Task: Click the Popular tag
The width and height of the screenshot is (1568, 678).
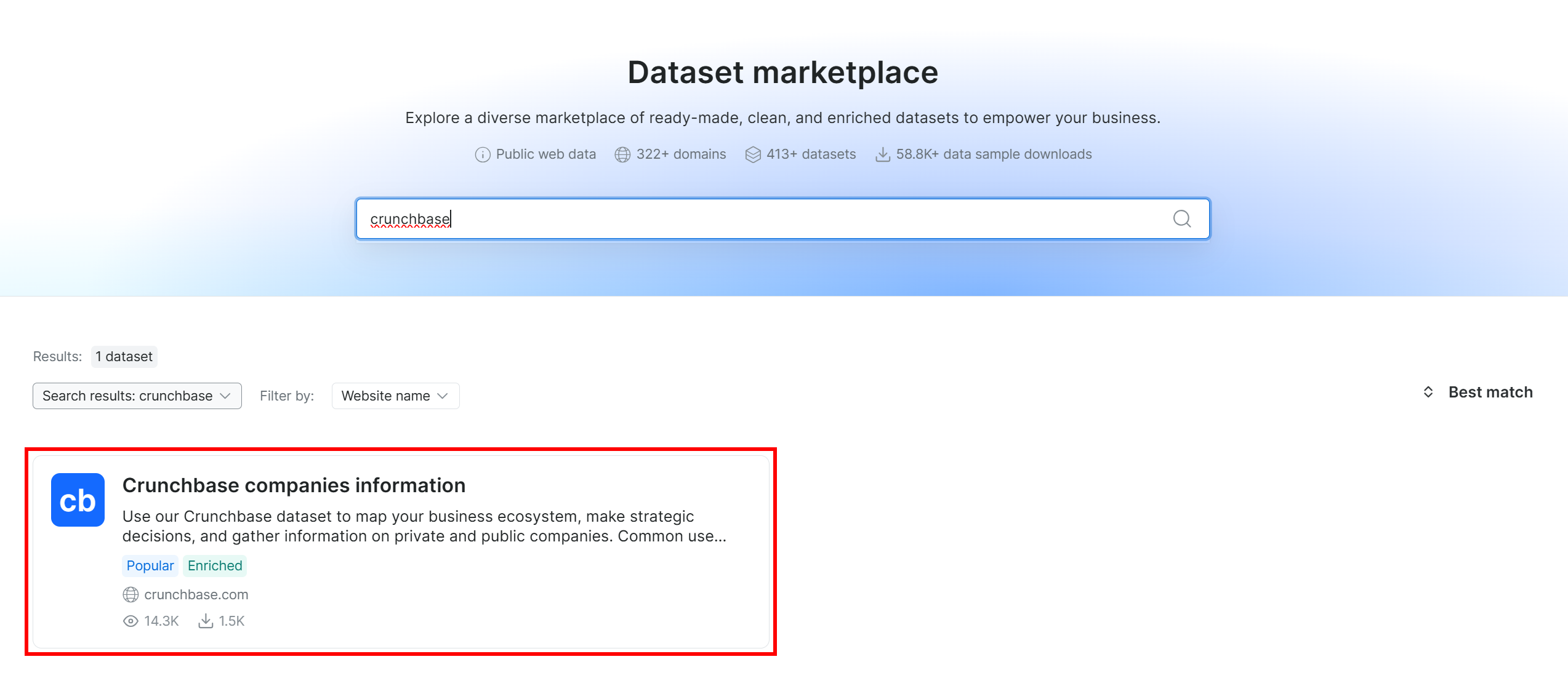Action: pos(150,565)
